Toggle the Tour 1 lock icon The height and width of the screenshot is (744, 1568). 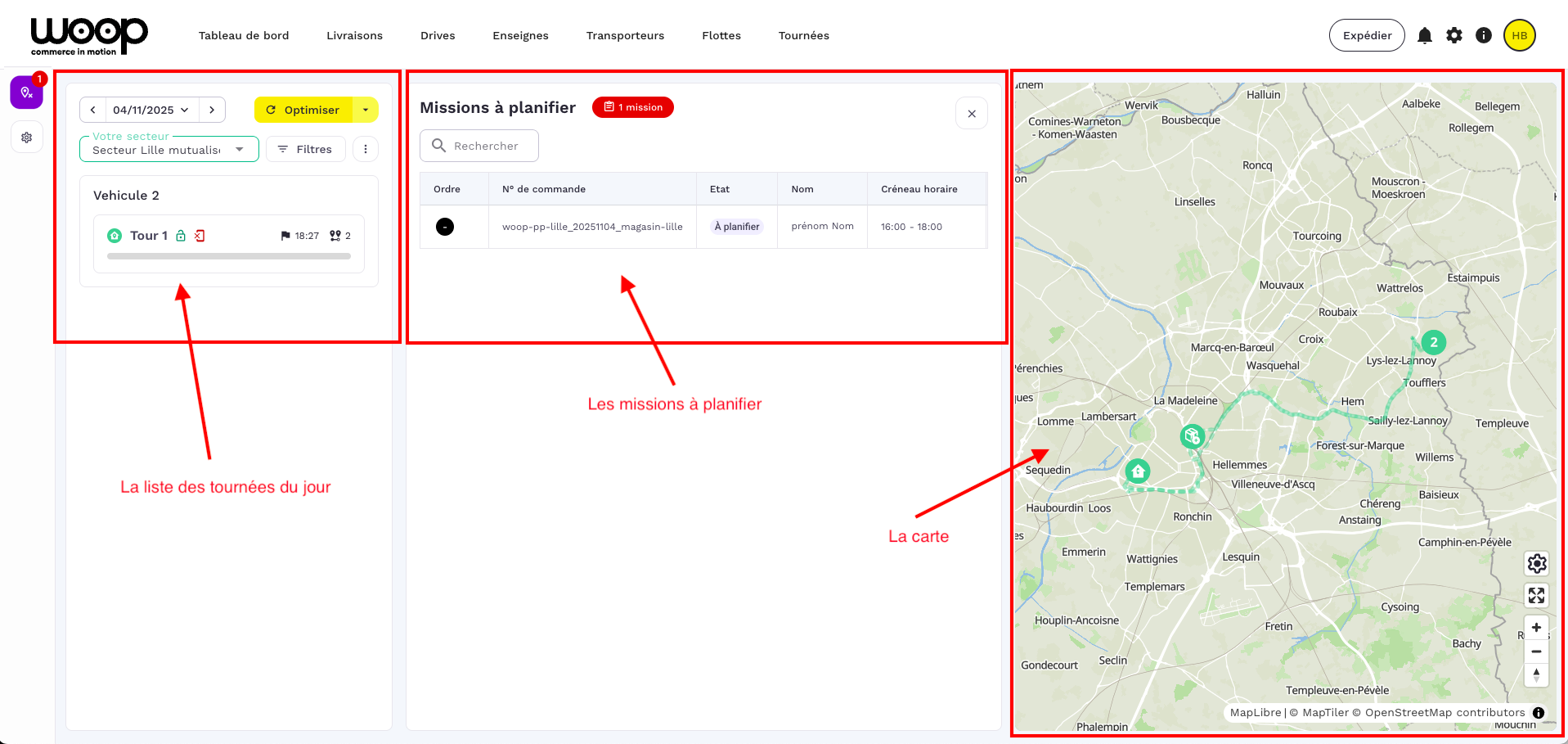pos(181,236)
